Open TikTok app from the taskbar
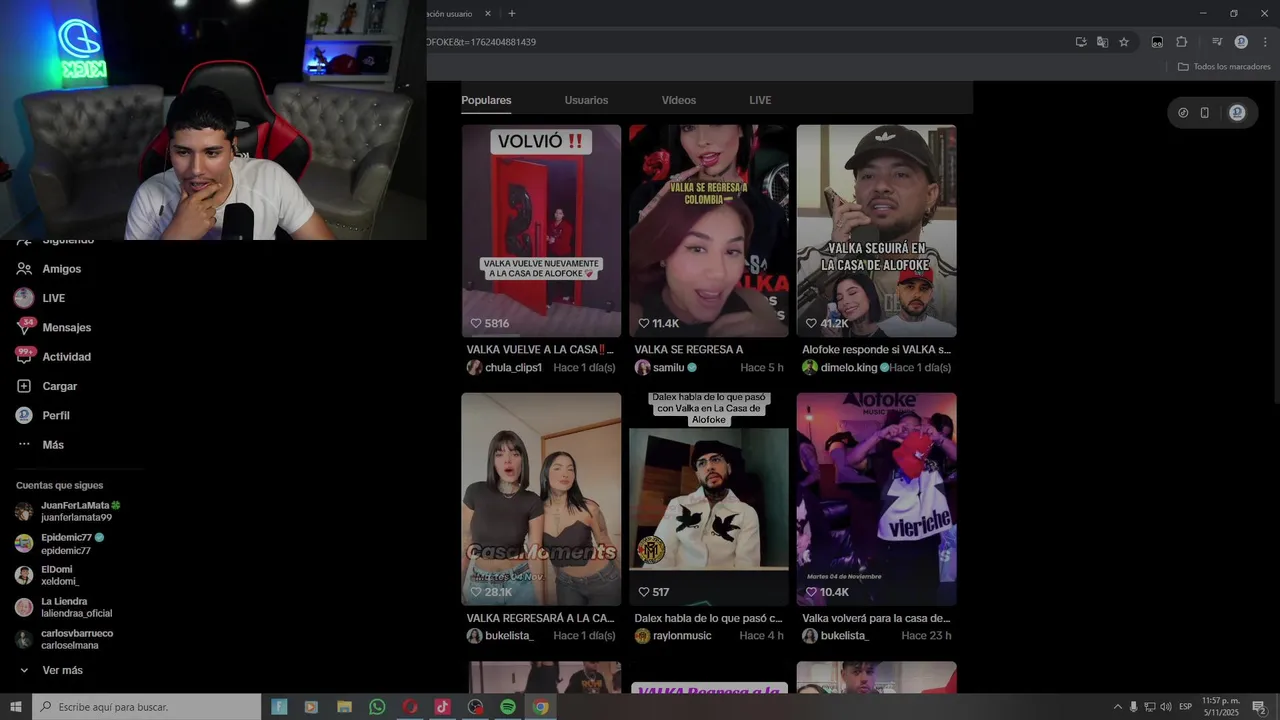 coord(442,707)
